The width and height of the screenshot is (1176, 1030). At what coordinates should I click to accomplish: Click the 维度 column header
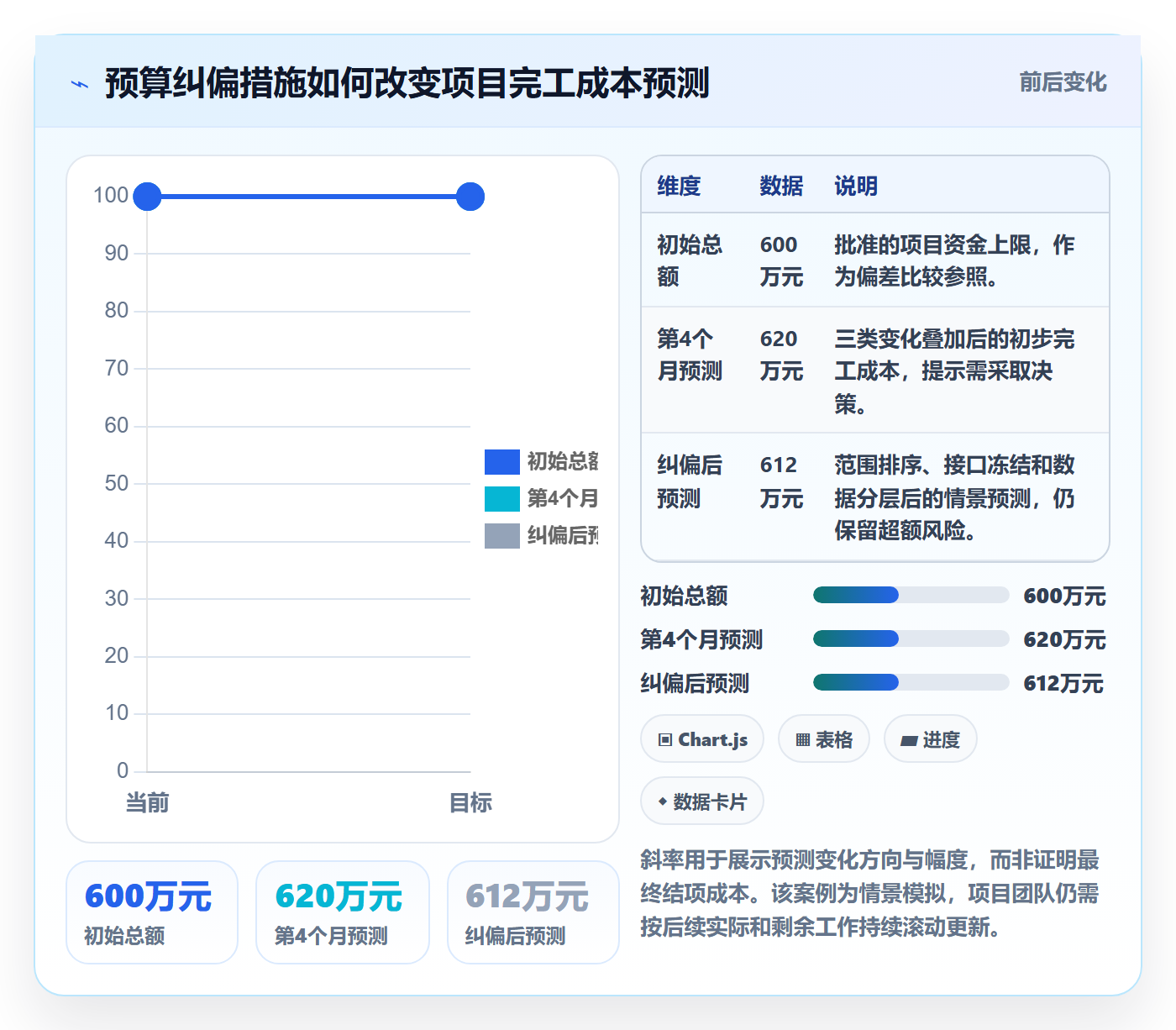[679, 186]
